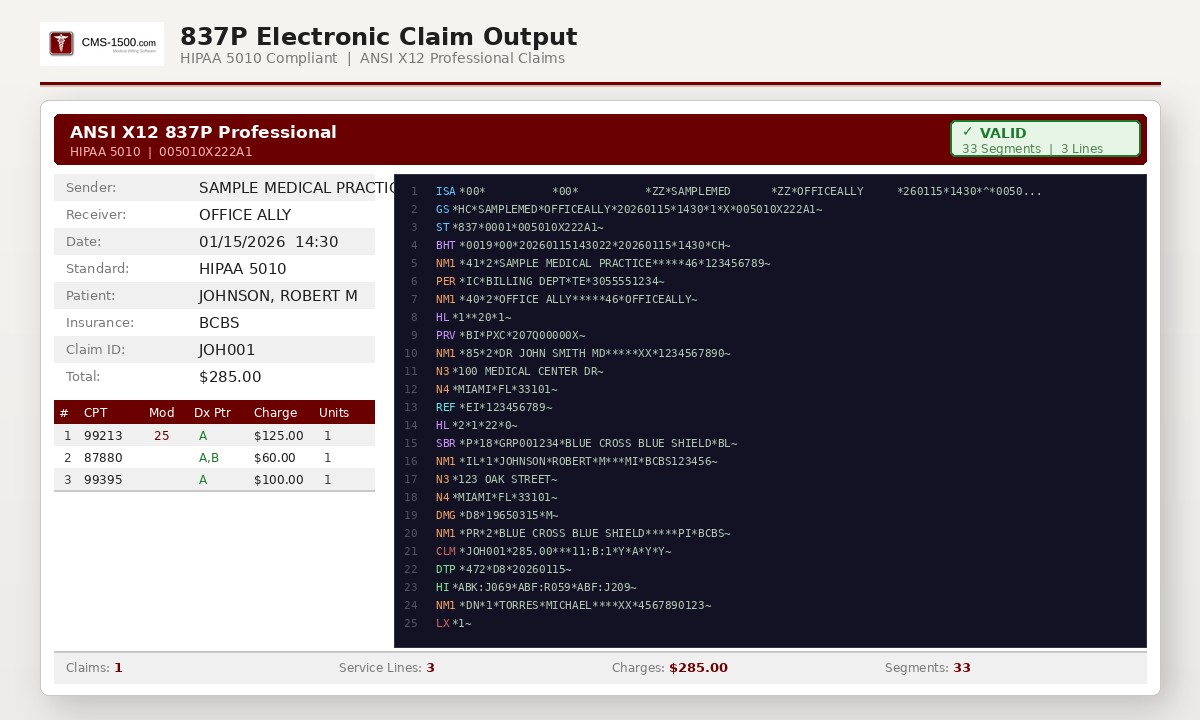Select service line row with CPT 87880
The height and width of the screenshot is (720, 1200).
tap(214, 458)
